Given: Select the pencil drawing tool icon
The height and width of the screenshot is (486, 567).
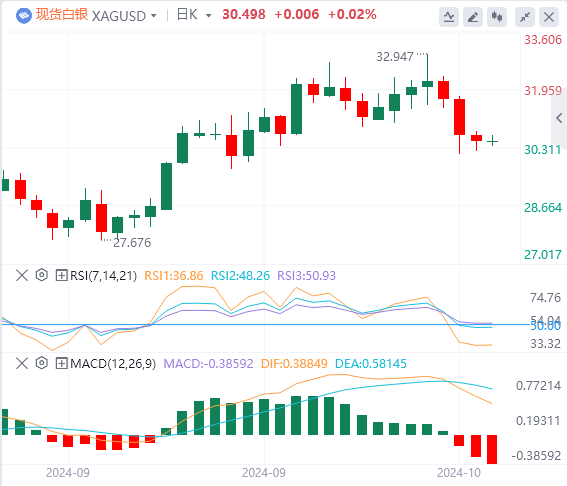Looking at the screenshot, I should pos(473,17).
